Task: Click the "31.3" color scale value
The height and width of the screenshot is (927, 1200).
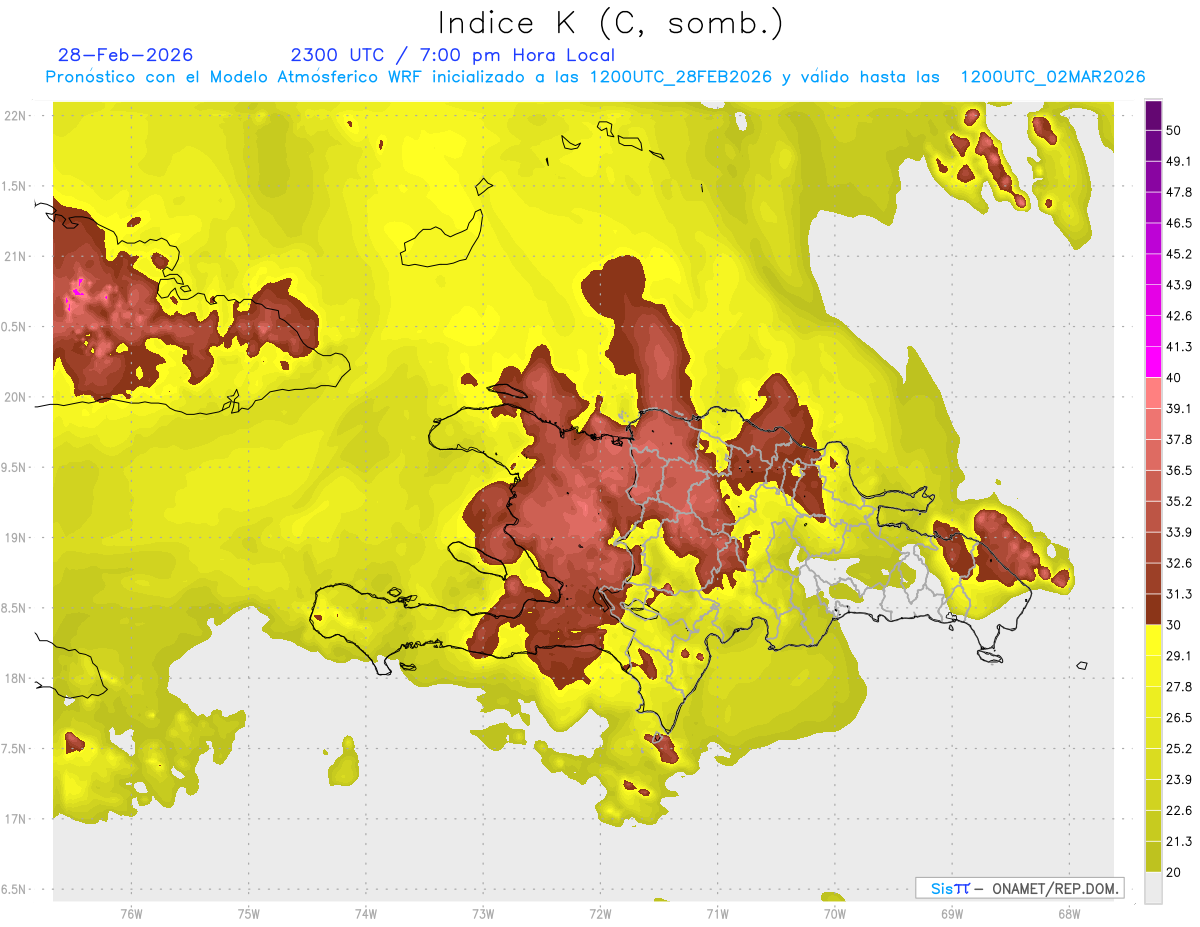Action: point(1179,594)
